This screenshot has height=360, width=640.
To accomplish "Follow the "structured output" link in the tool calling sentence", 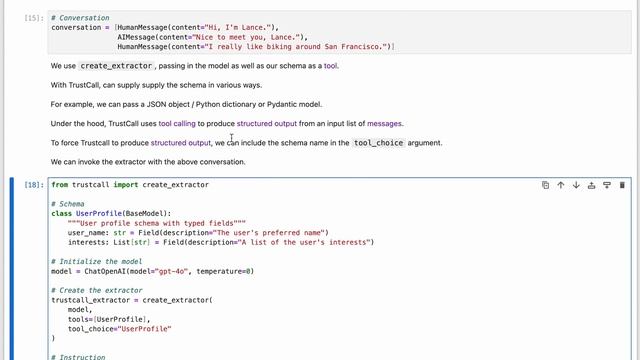I will (267, 123).
